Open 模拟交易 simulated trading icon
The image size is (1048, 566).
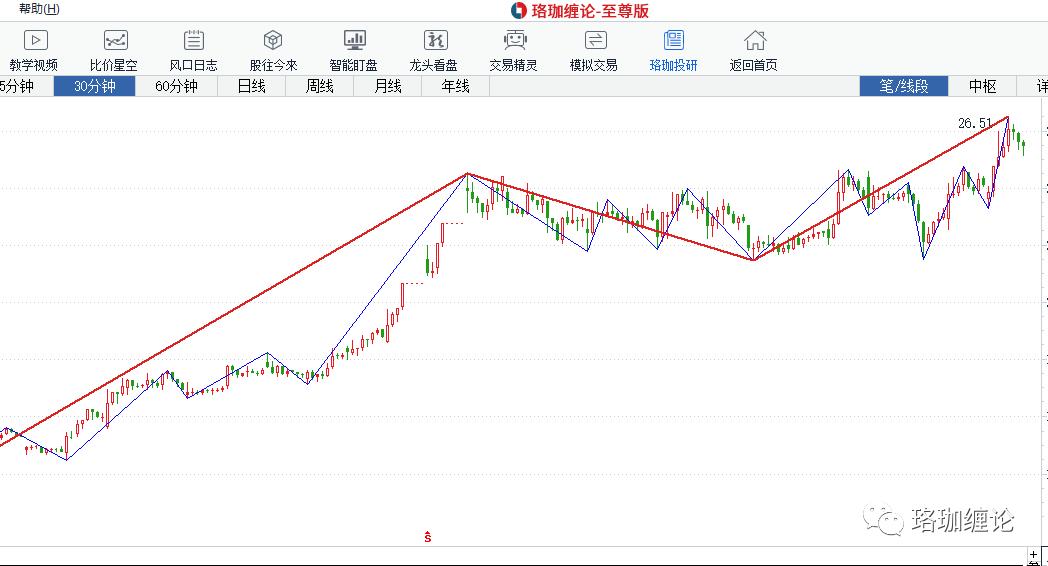pos(594,41)
